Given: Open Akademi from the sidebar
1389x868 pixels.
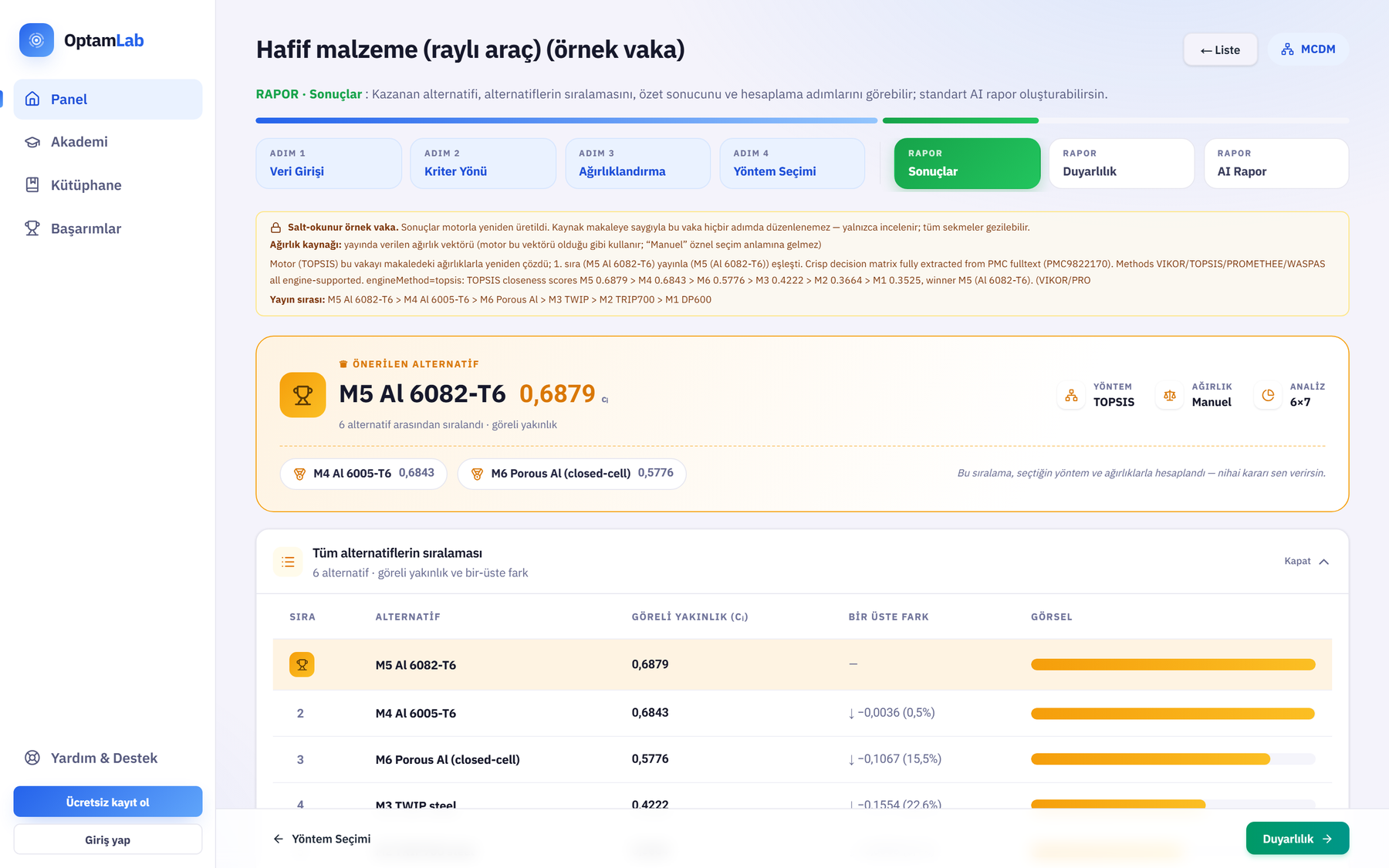Looking at the screenshot, I should [108, 142].
